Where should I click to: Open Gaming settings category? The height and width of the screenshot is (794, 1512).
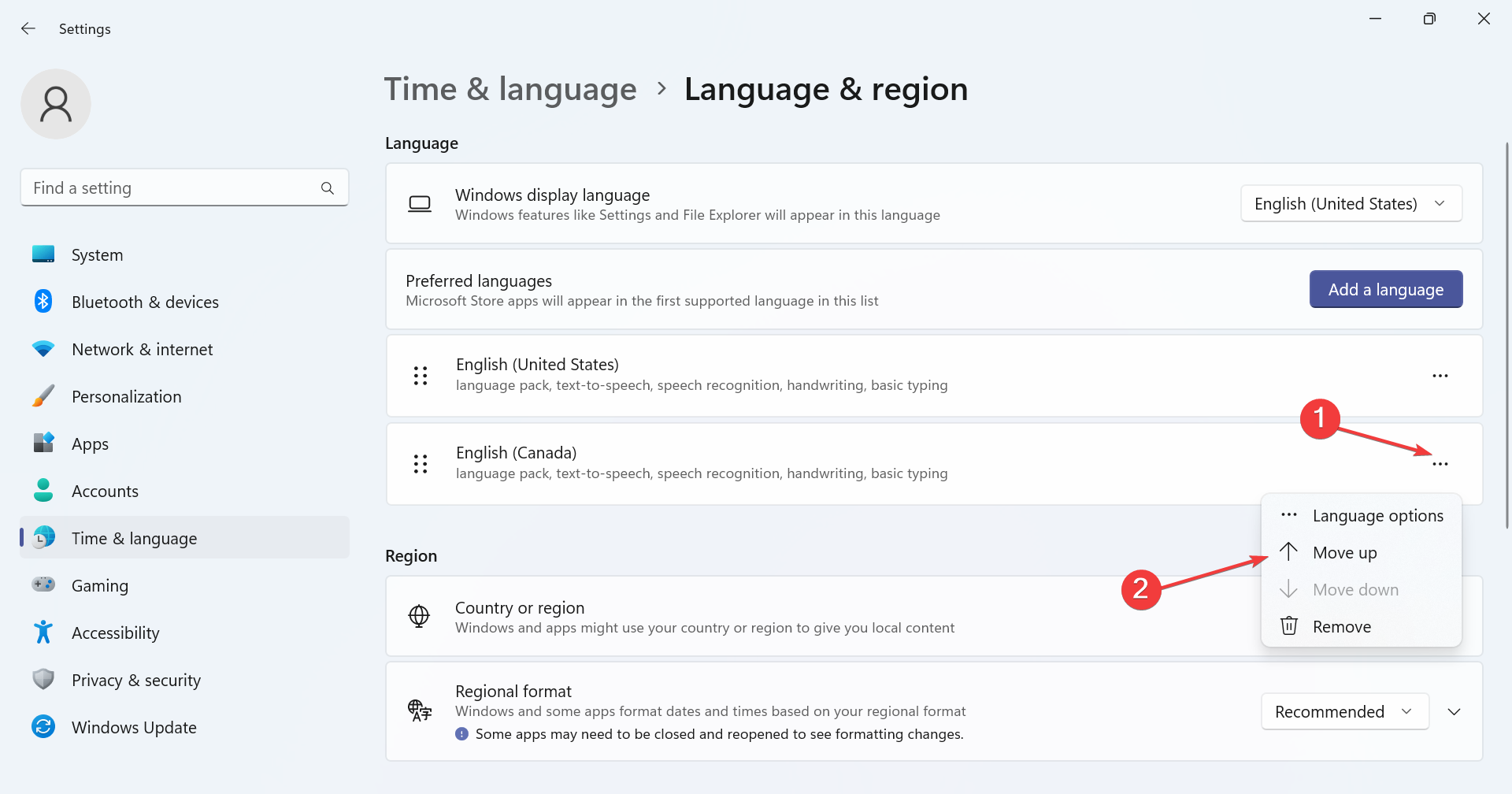click(x=184, y=585)
